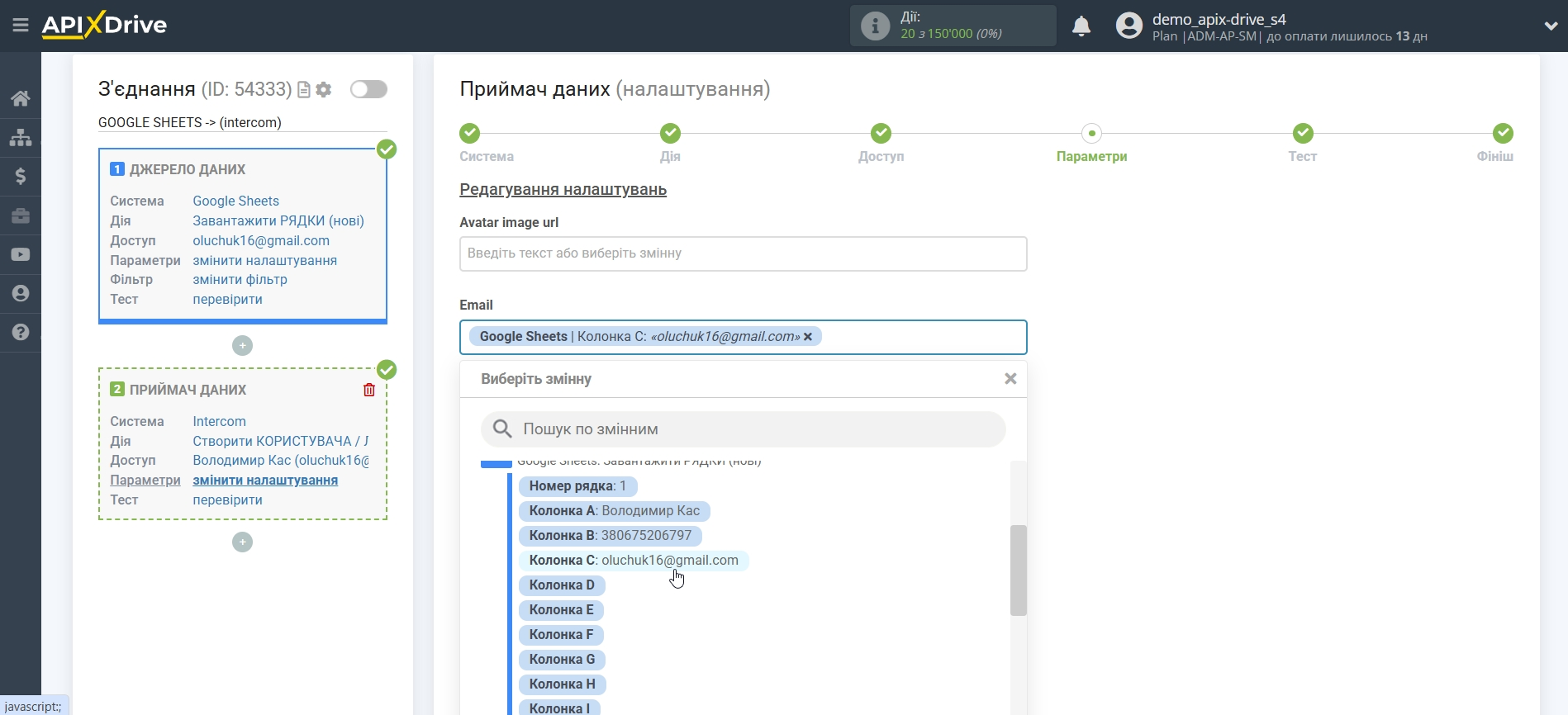
Task: Open the home icon in sidebar
Action: pyautogui.click(x=21, y=98)
